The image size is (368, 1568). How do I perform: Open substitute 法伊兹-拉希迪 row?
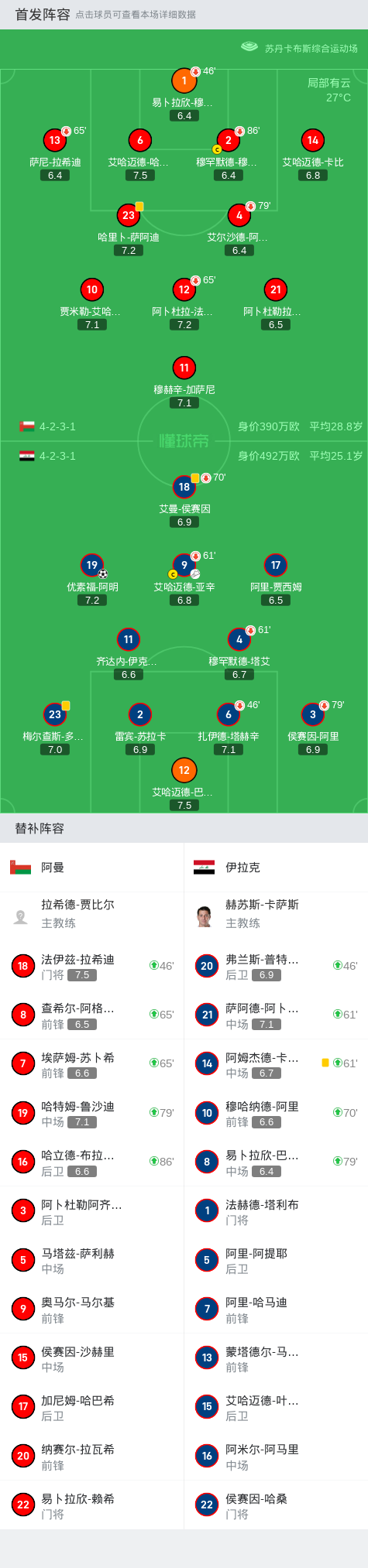[x=92, y=966]
